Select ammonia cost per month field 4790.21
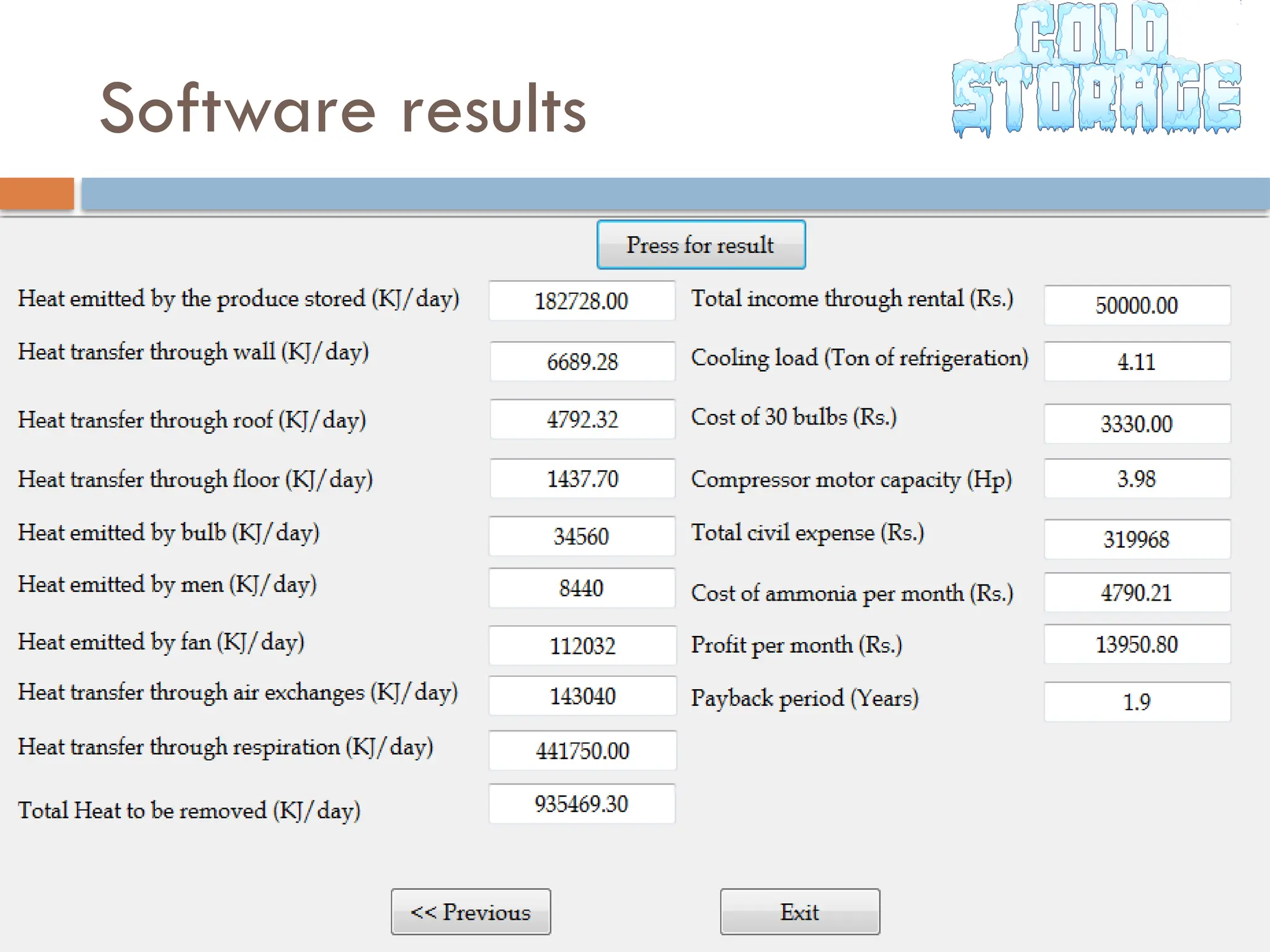 coord(1137,593)
